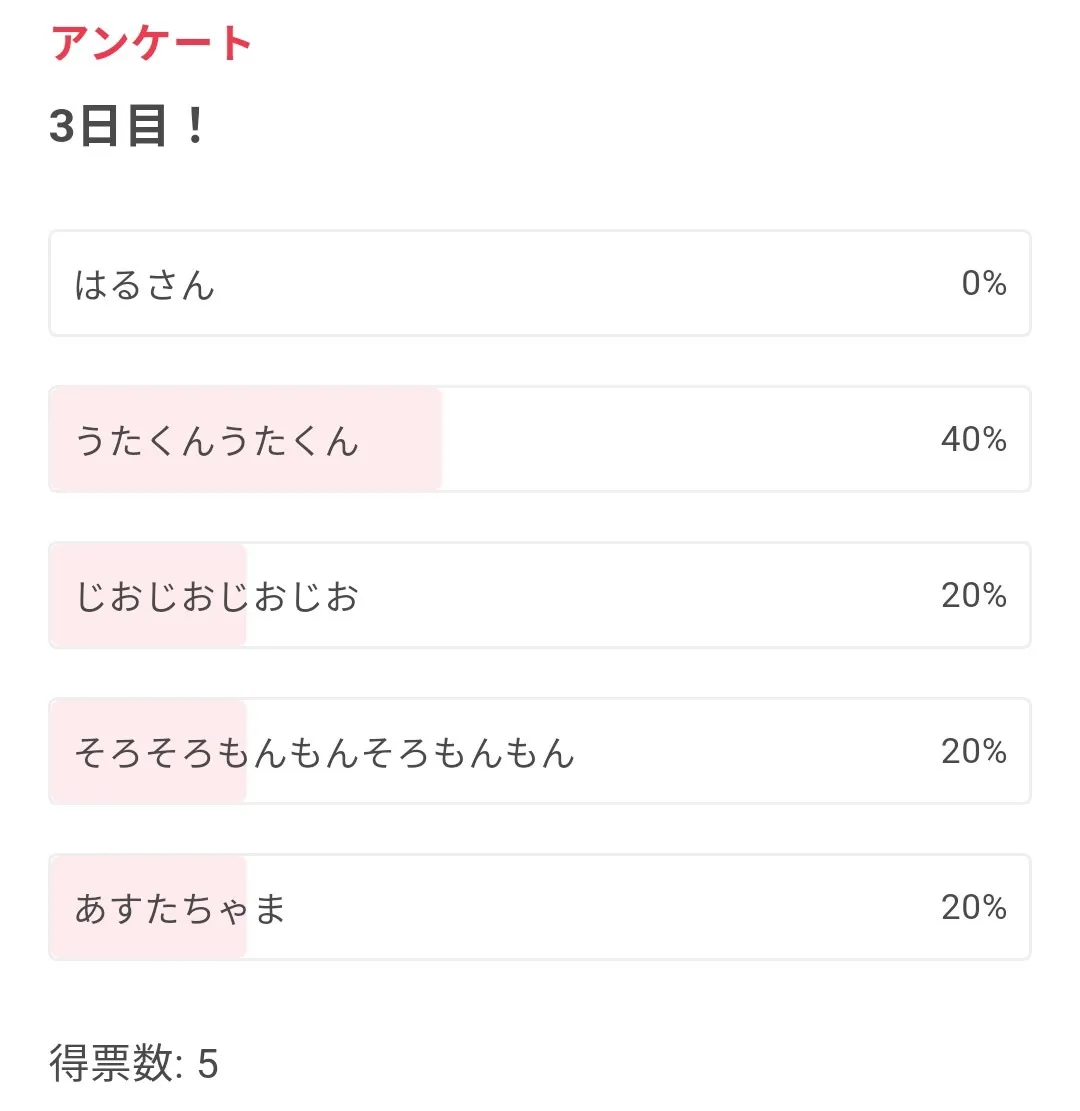The image size is (1080, 1111).
Task: Click the 得票数: 5 vote count
Action: pyautogui.click(x=133, y=1065)
